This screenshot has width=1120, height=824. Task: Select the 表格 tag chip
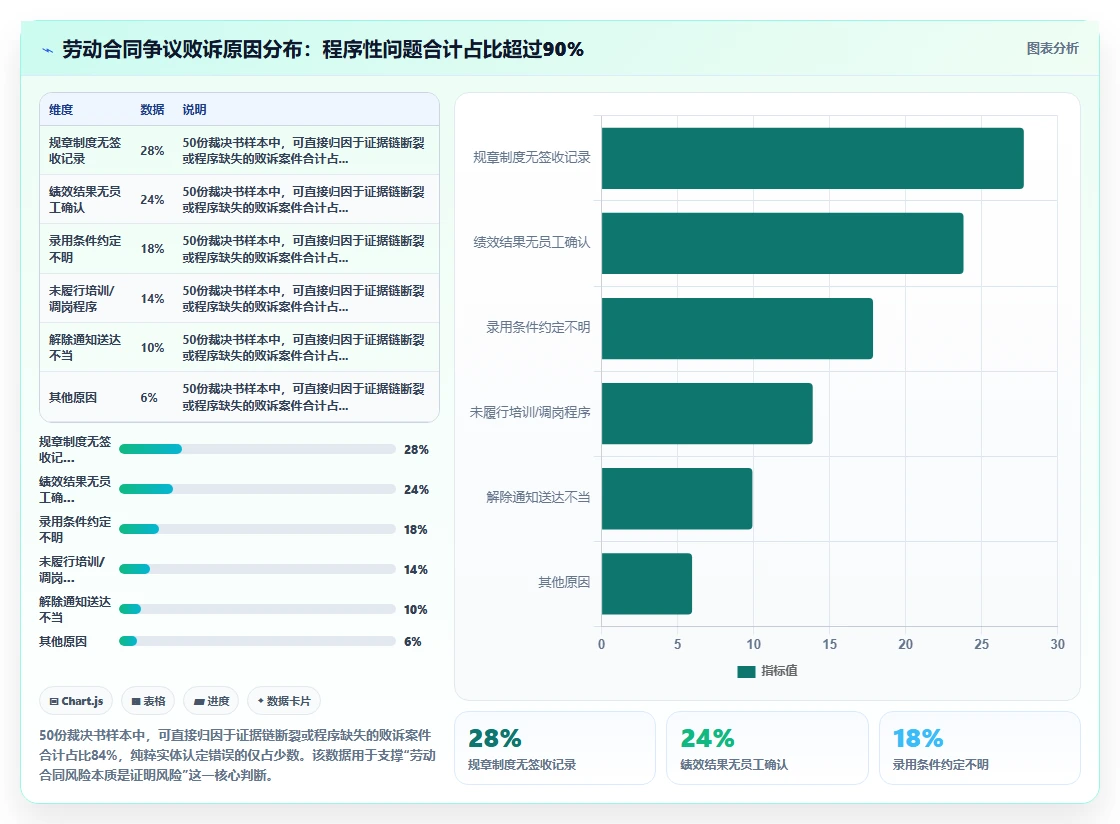148,701
